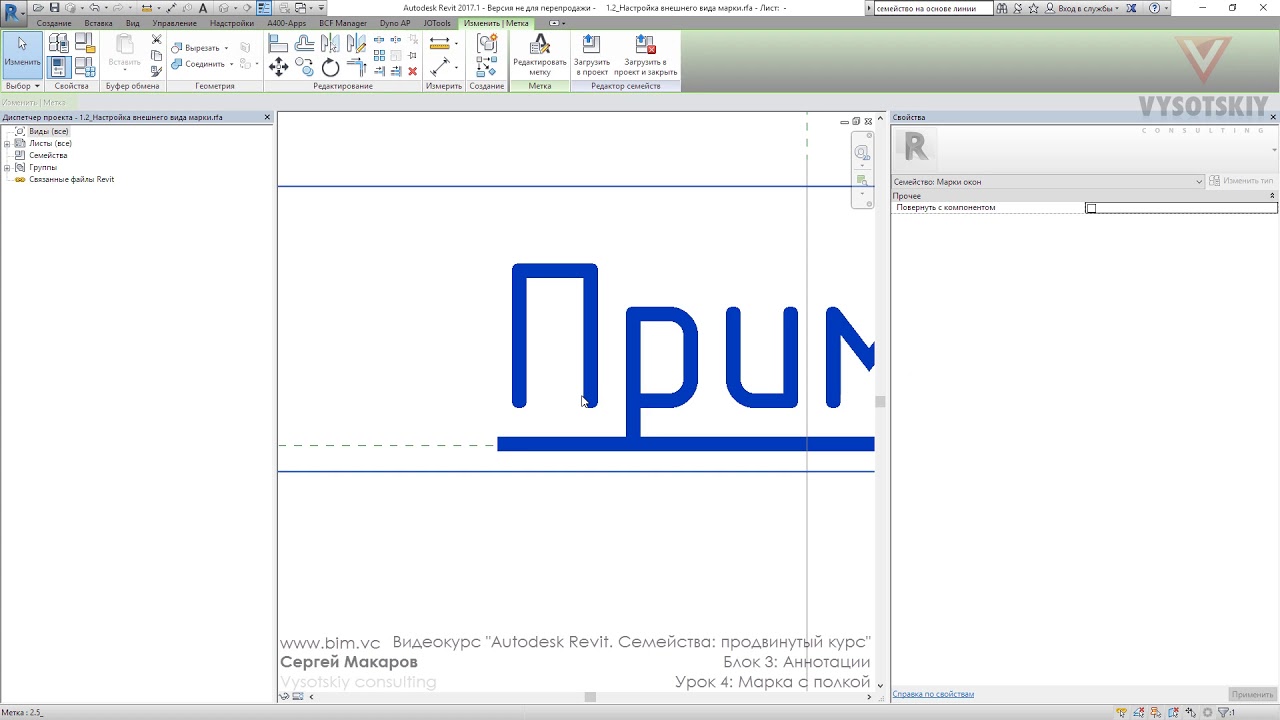Open customize quick access toolbar arrow
Image resolution: width=1280 pixels, height=720 pixels.
coord(321,8)
